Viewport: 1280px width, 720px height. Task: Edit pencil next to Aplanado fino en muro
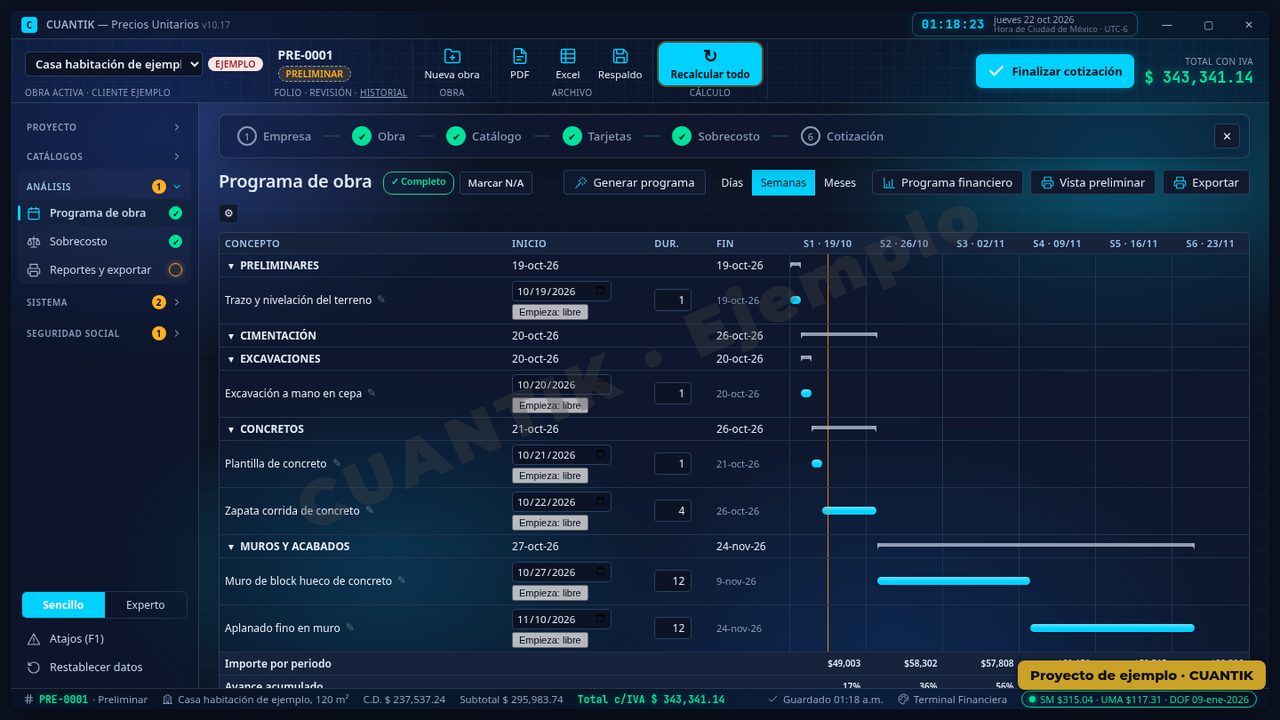click(350, 627)
